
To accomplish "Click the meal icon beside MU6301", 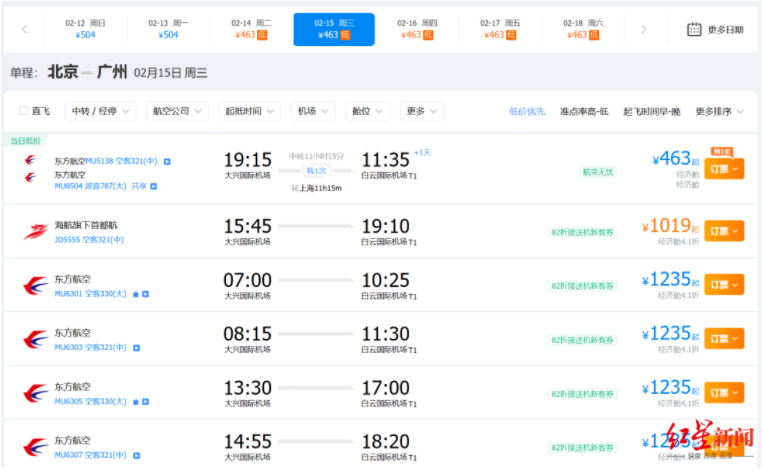I will [136, 294].
